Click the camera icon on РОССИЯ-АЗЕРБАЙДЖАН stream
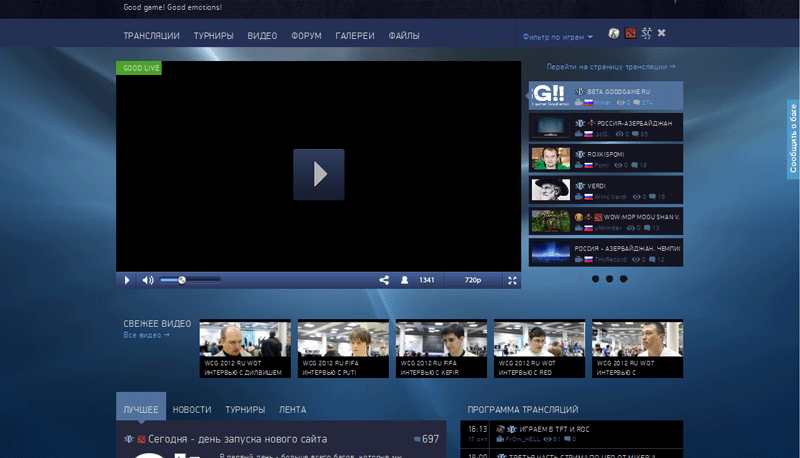This screenshot has width=800, height=458. tap(579, 134)
